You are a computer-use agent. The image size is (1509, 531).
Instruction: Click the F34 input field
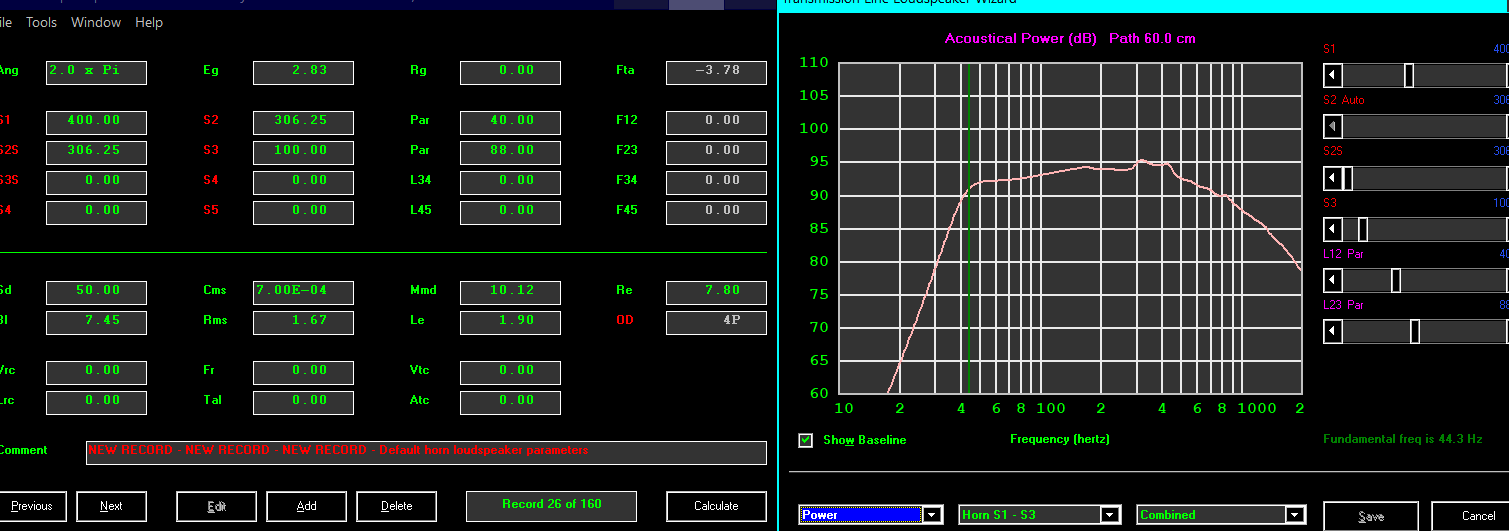[716, 182]
